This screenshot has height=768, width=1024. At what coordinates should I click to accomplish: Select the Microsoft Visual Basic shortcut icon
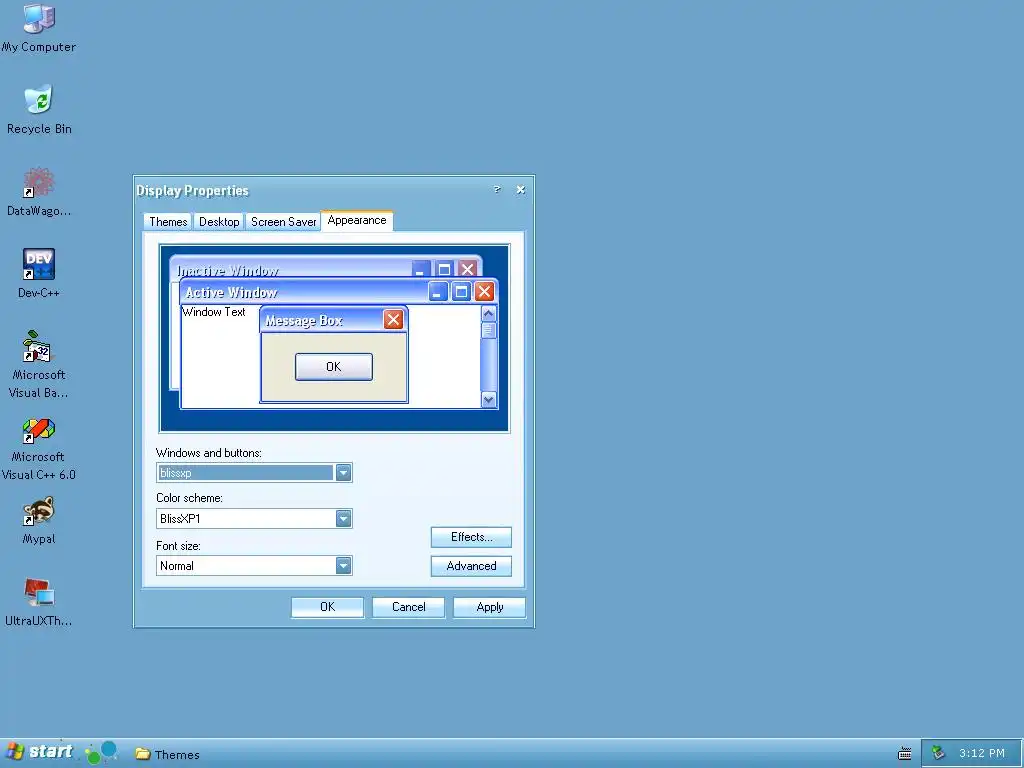pos(39,364)
